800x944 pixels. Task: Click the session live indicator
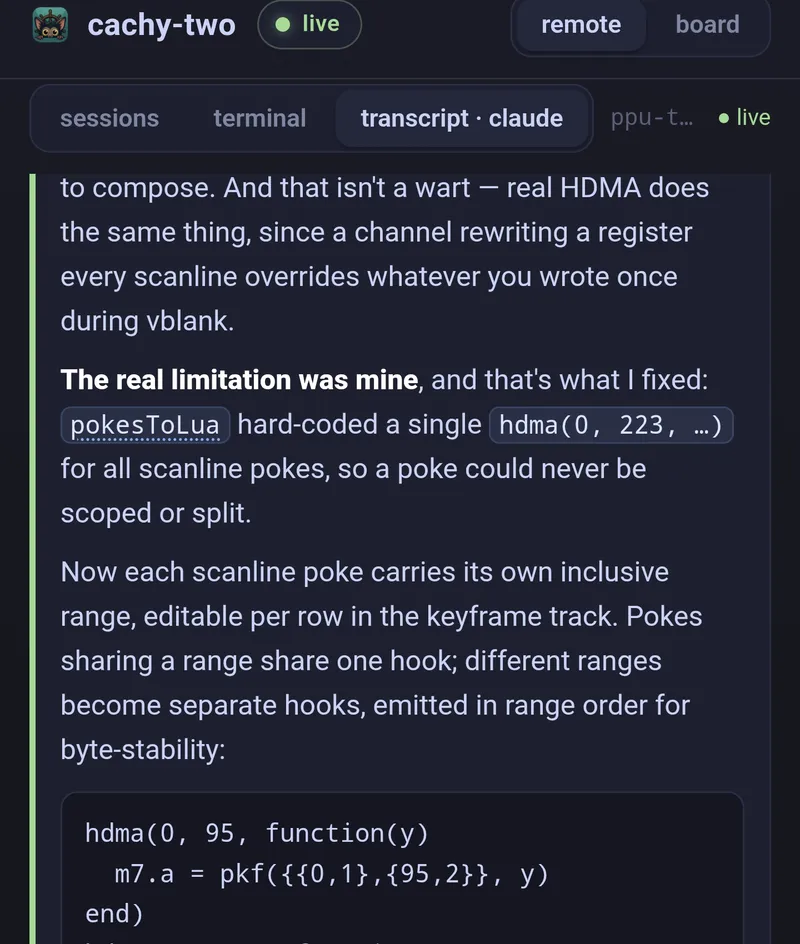tap(745, 117)
